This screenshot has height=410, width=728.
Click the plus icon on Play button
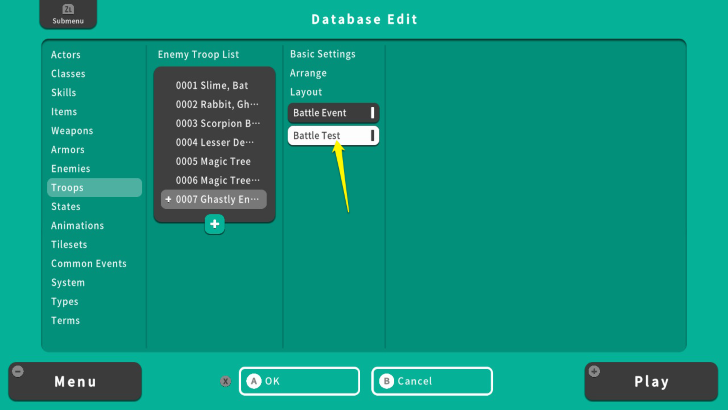[595, 372]
